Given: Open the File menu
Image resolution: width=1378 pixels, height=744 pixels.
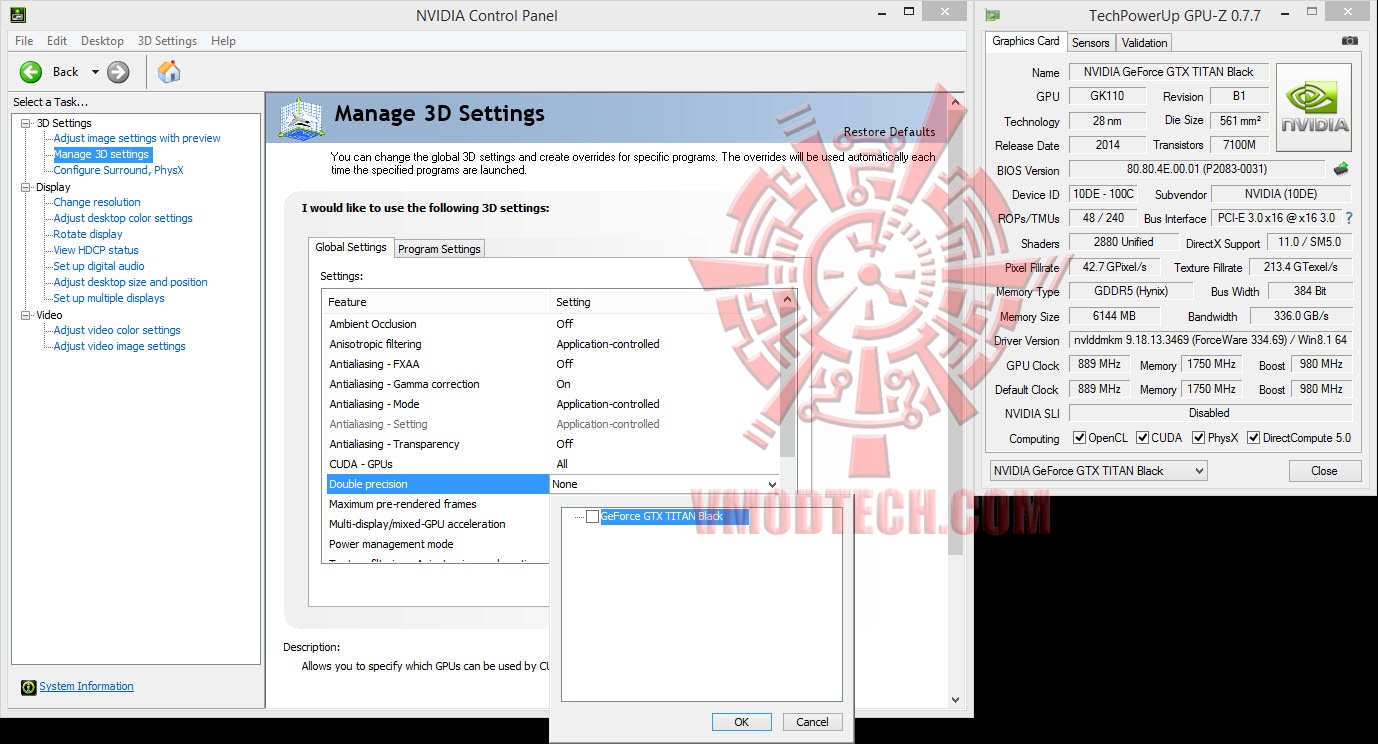Looking at the screenshot, I should pyautogui.click(x=24, y=41).
